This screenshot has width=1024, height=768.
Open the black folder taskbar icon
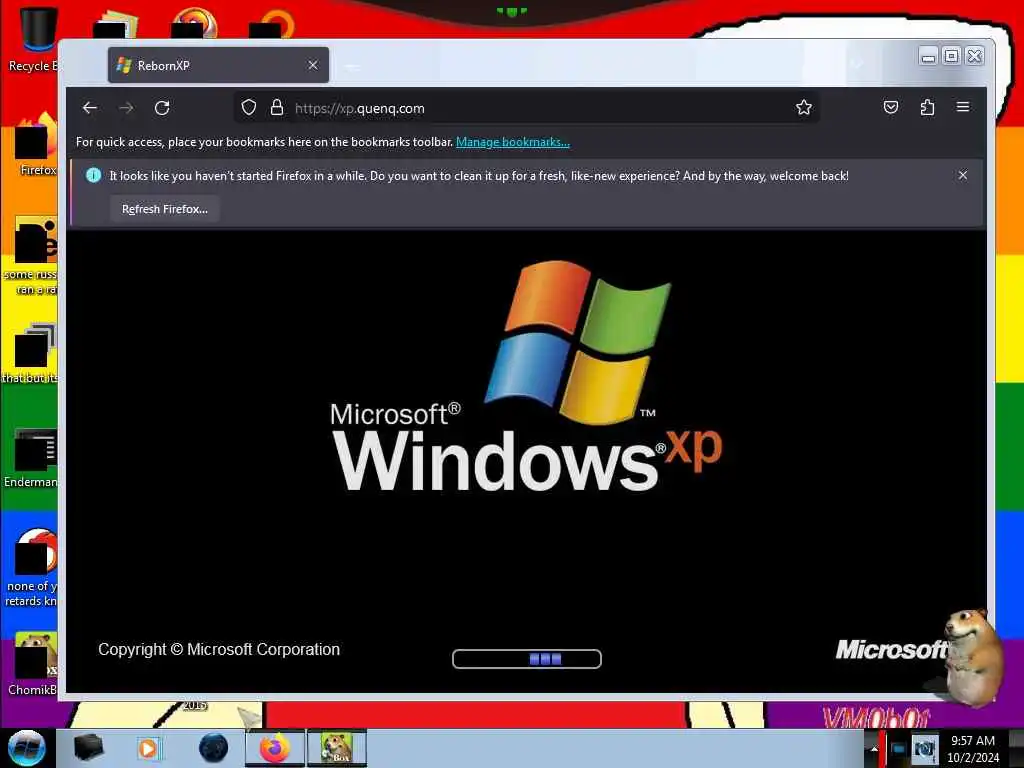click(88, 748)
